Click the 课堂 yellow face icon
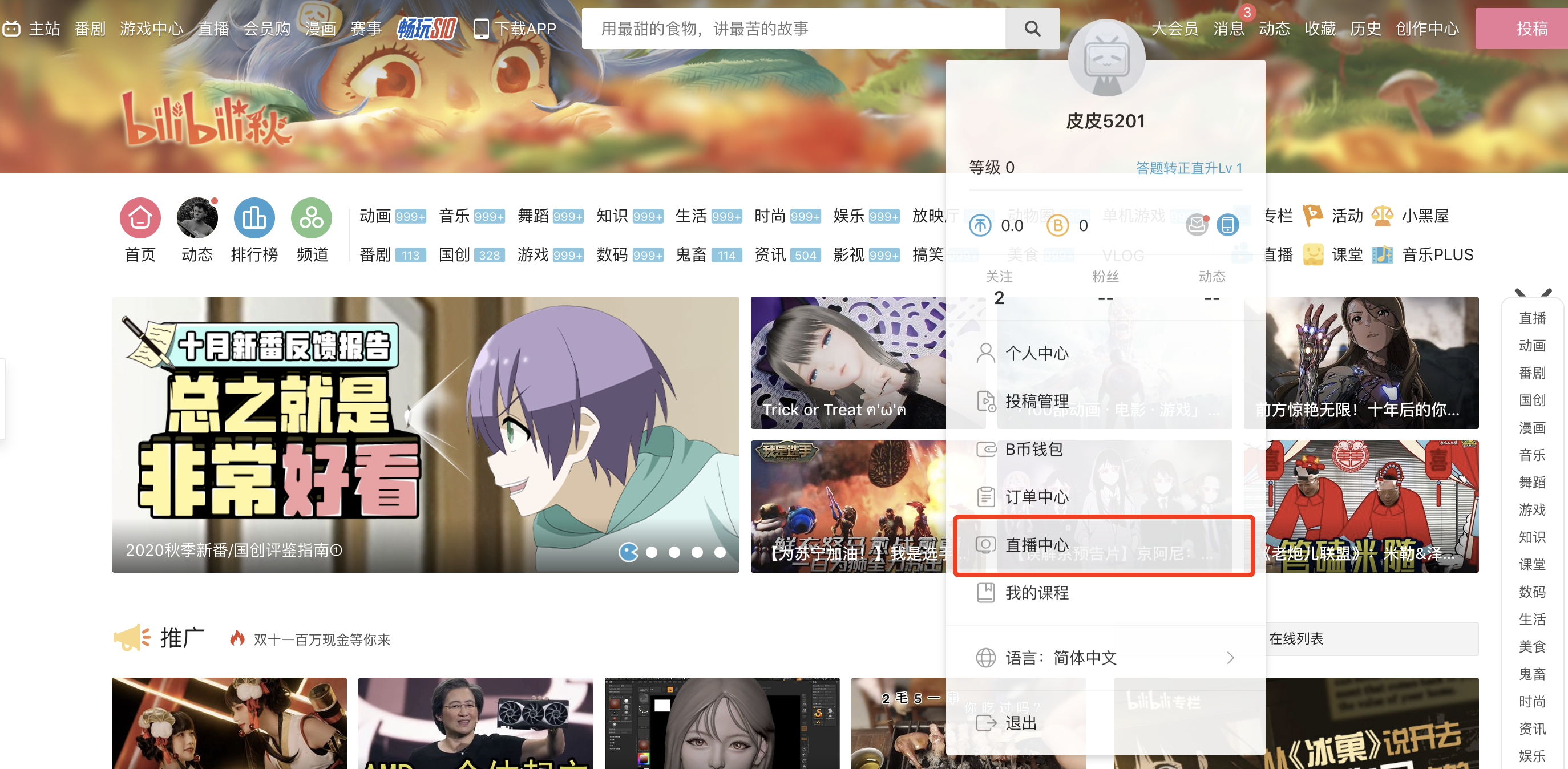 pyautogui.click(x=1313, y=254)
